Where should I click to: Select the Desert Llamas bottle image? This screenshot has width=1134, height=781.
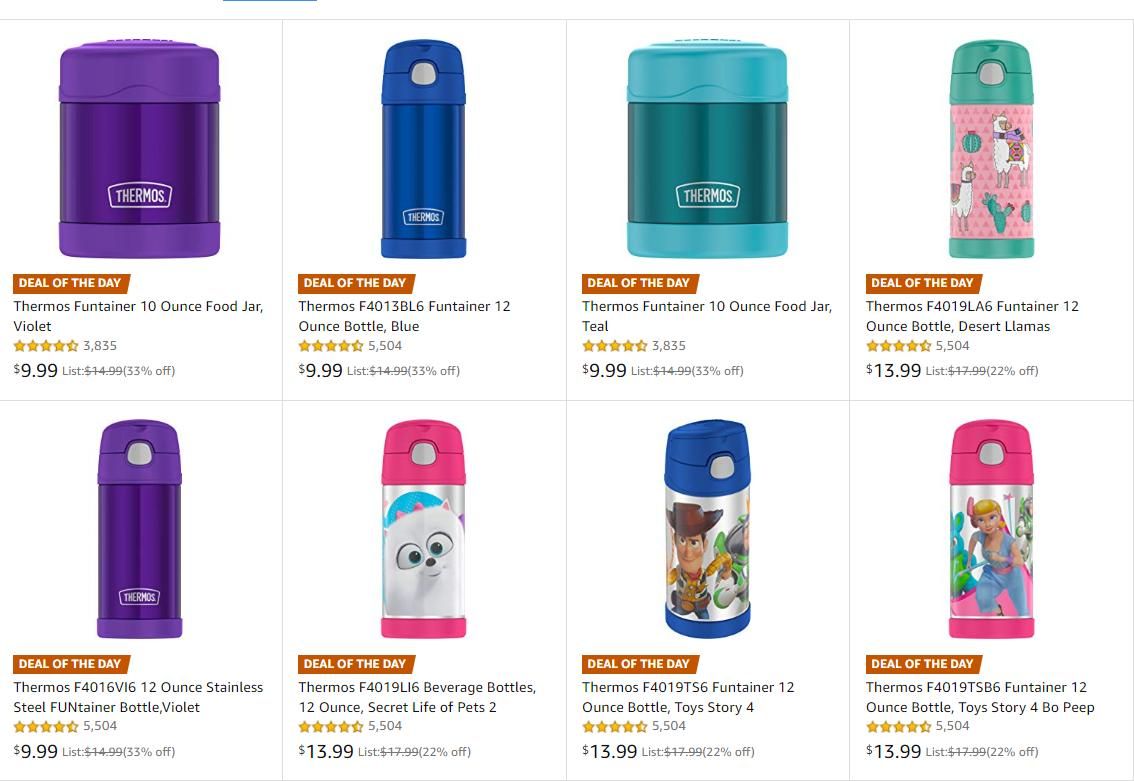pyautogui.click(x=990, y=149)
